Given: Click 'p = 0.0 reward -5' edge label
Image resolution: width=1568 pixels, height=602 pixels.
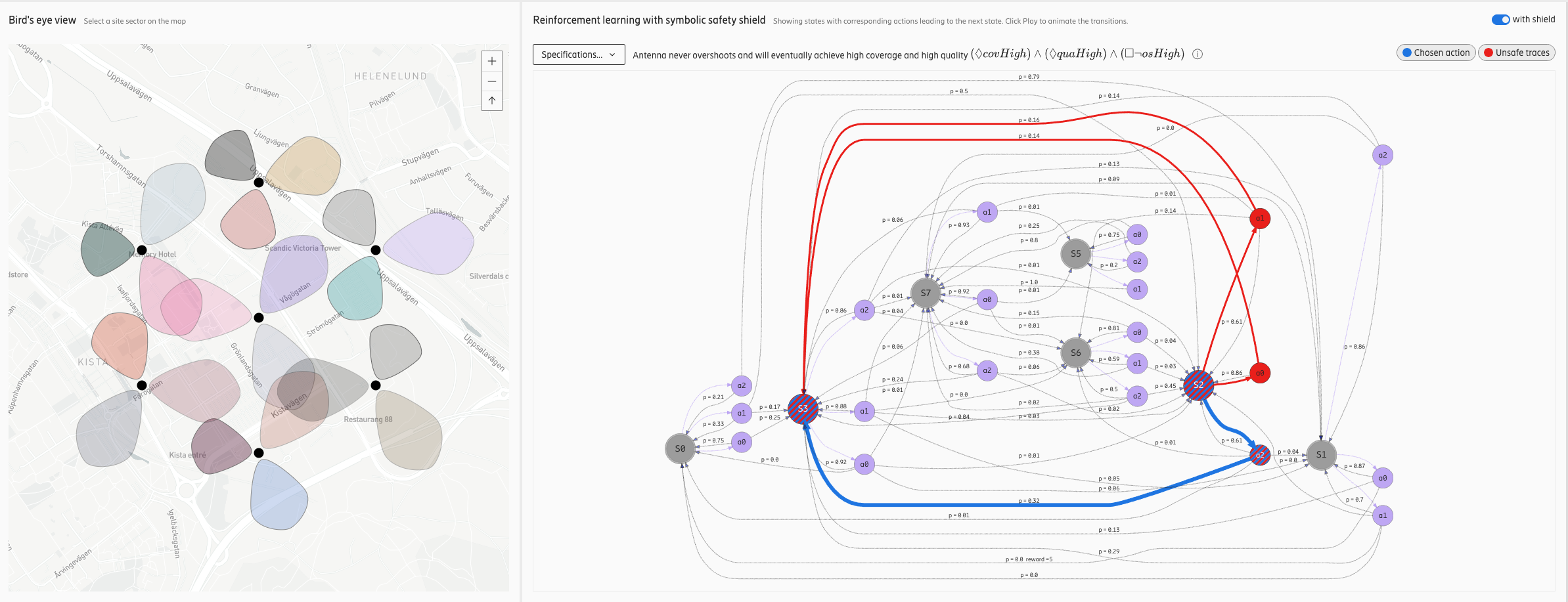Looking at the screenshot, I should [x=1029, y=559].
